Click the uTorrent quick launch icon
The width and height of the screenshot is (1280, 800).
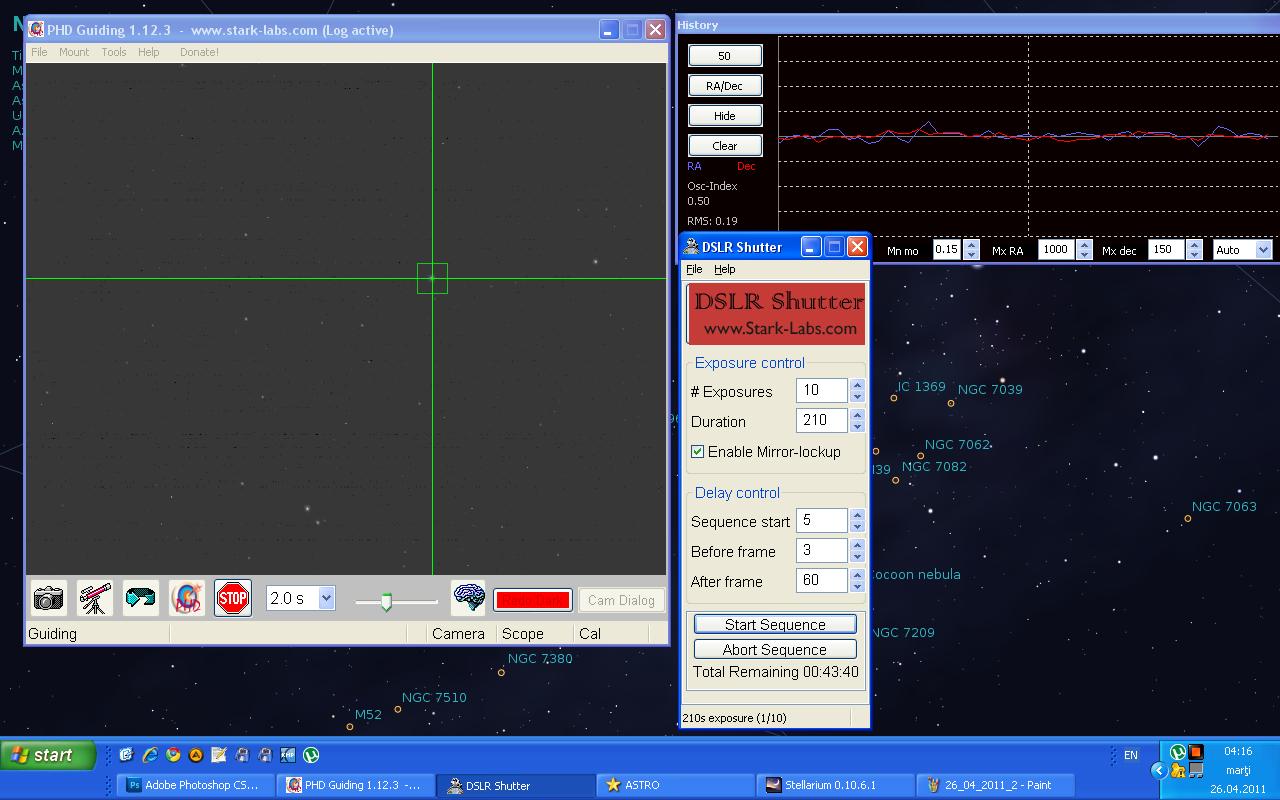coord(311,755)
